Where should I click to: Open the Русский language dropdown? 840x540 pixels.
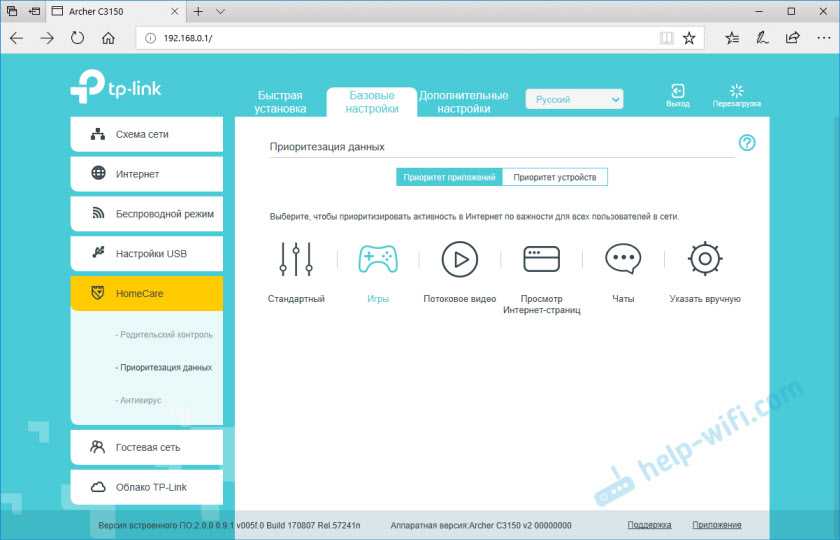[x=574, y=99]
